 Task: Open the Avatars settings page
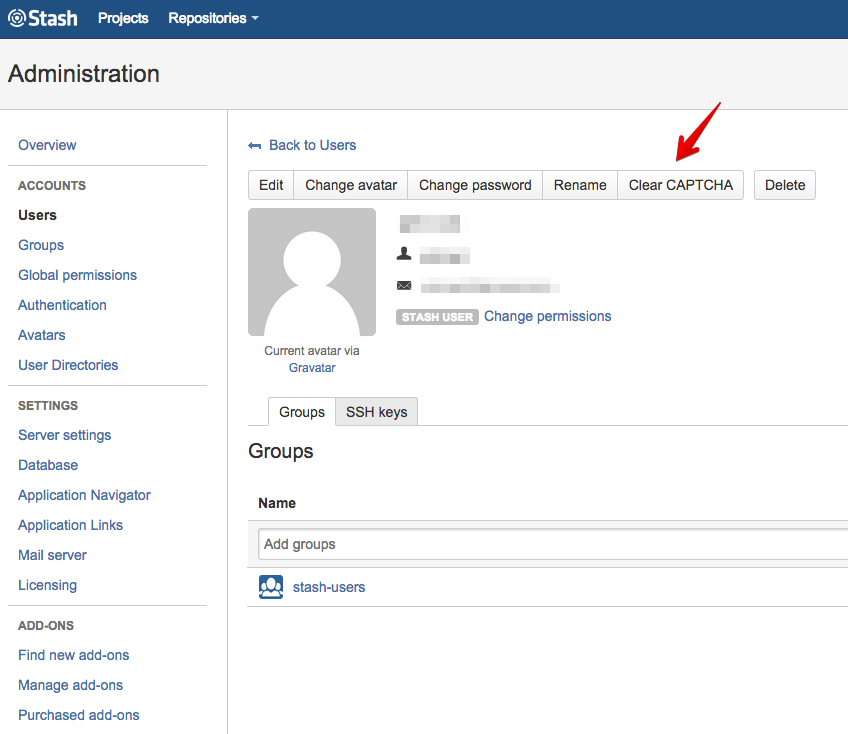click(x=42, y=335)
